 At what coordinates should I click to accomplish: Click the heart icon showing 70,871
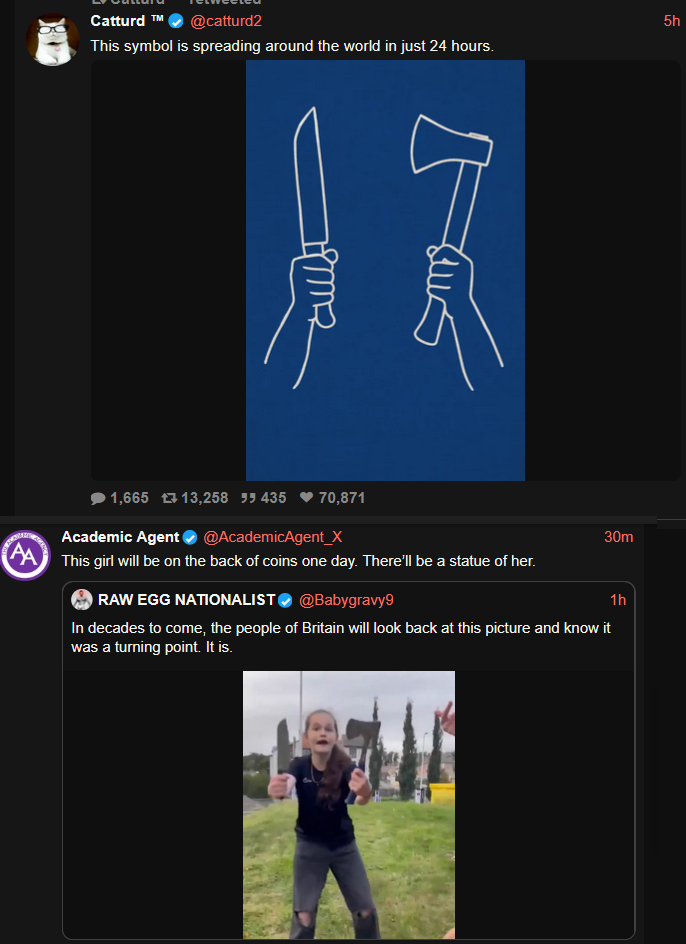coord(307,497)
